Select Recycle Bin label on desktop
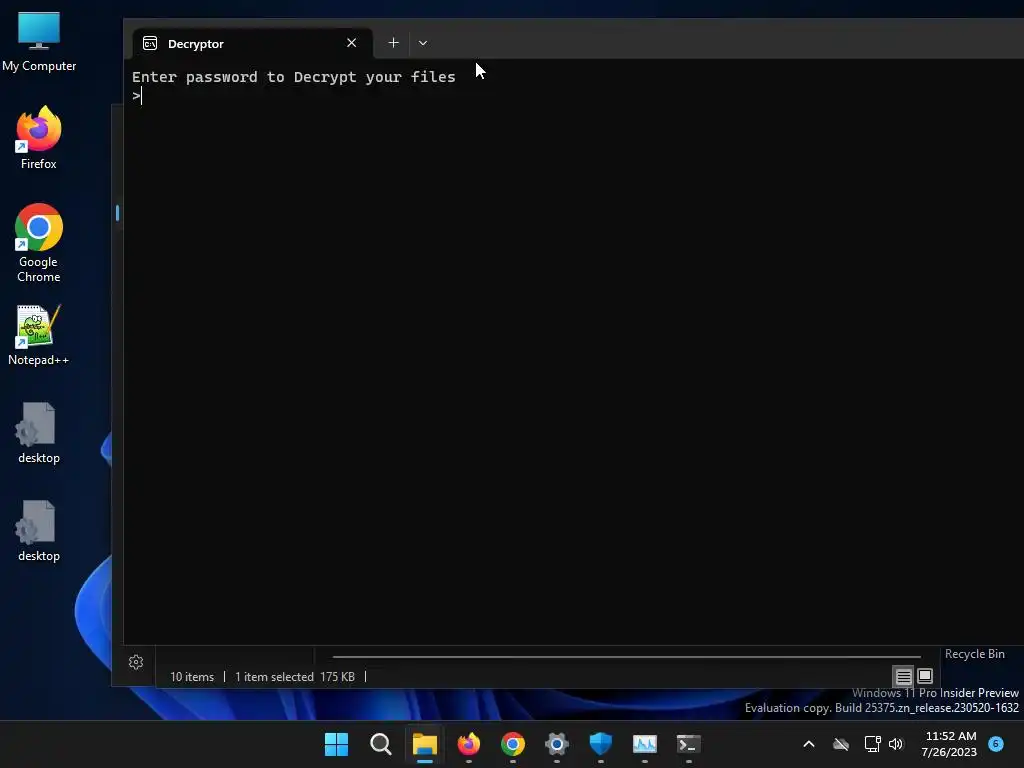The width and height of the screenshot is (1024, 768). [974, 654]
